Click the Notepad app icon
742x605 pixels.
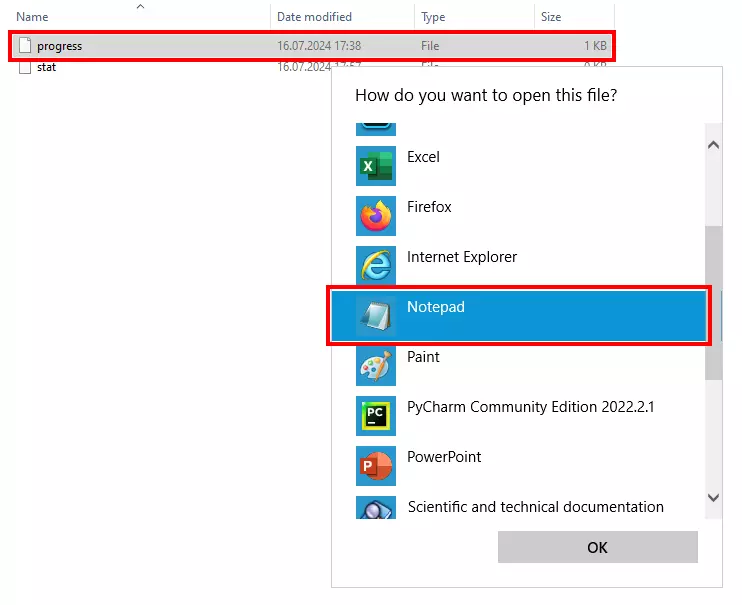coord(376,316)
